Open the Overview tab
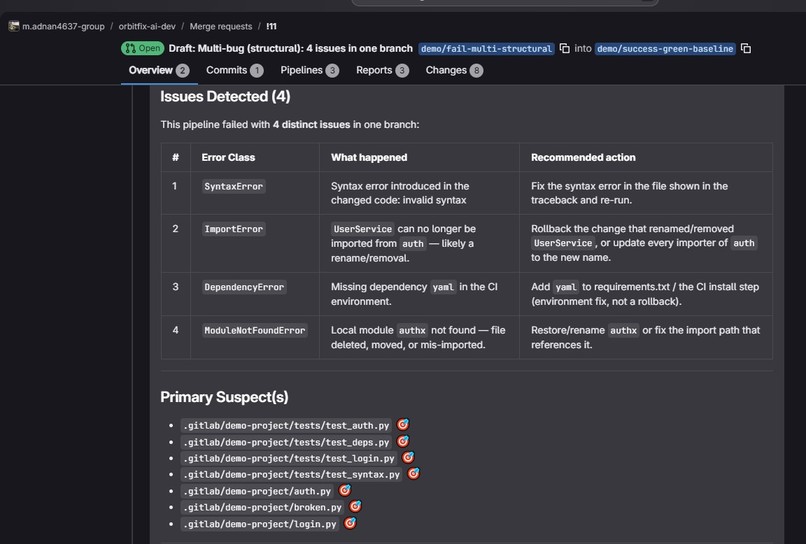 [x=159, y=70]
